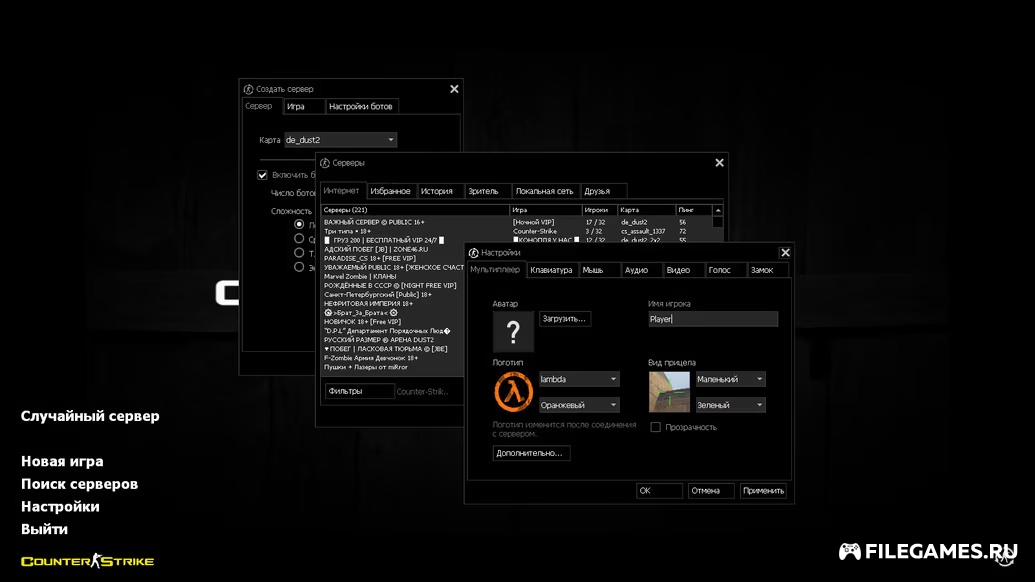1035x582 pixels.
Task: Click the Загрузить... avatar button
Action: click(x=564, y=319)
